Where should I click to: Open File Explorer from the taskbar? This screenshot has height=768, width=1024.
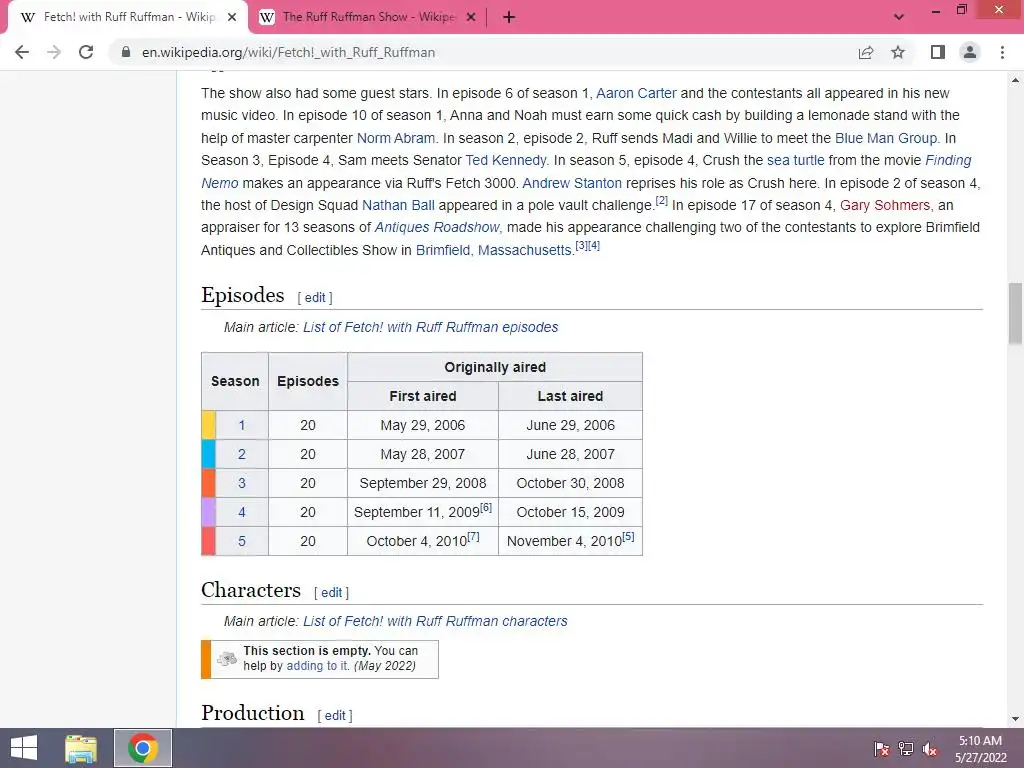81,748
